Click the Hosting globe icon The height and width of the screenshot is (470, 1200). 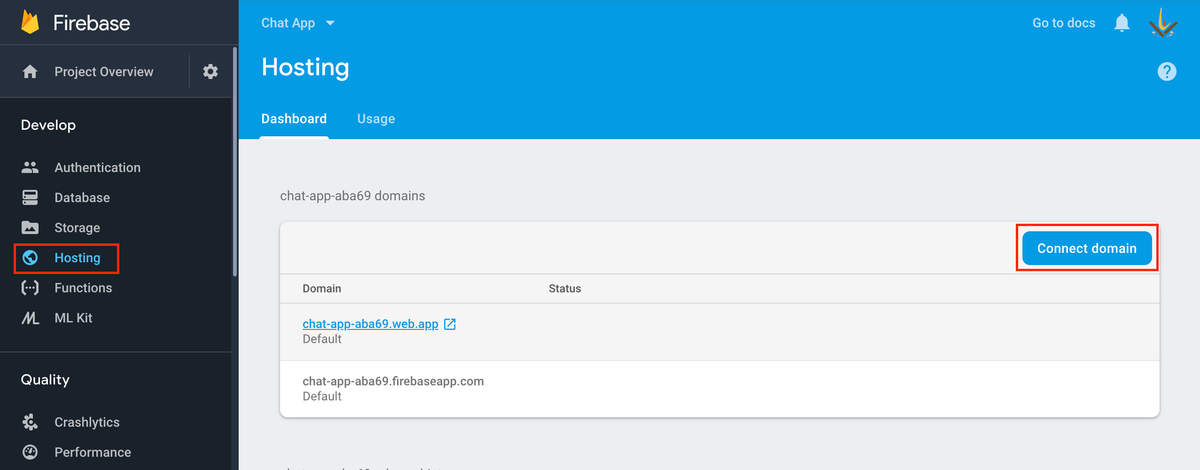coord(30,258)
